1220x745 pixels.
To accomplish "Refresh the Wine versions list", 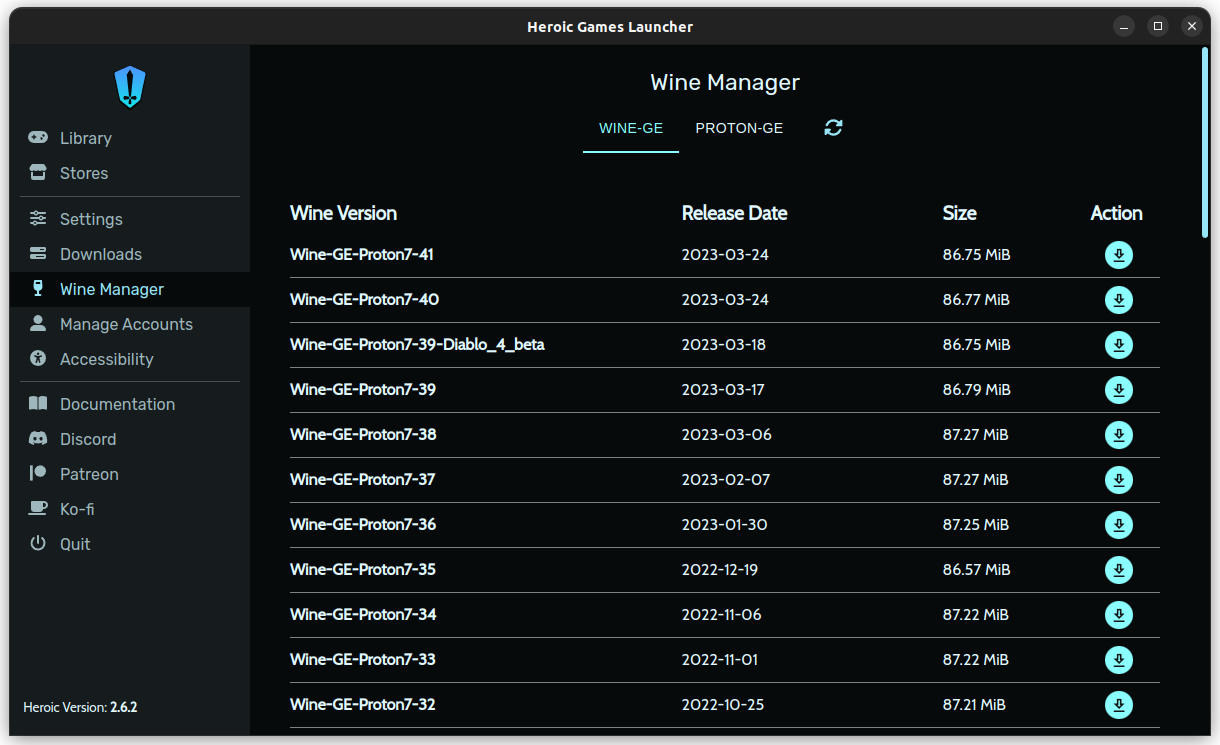I will point(833,127).
